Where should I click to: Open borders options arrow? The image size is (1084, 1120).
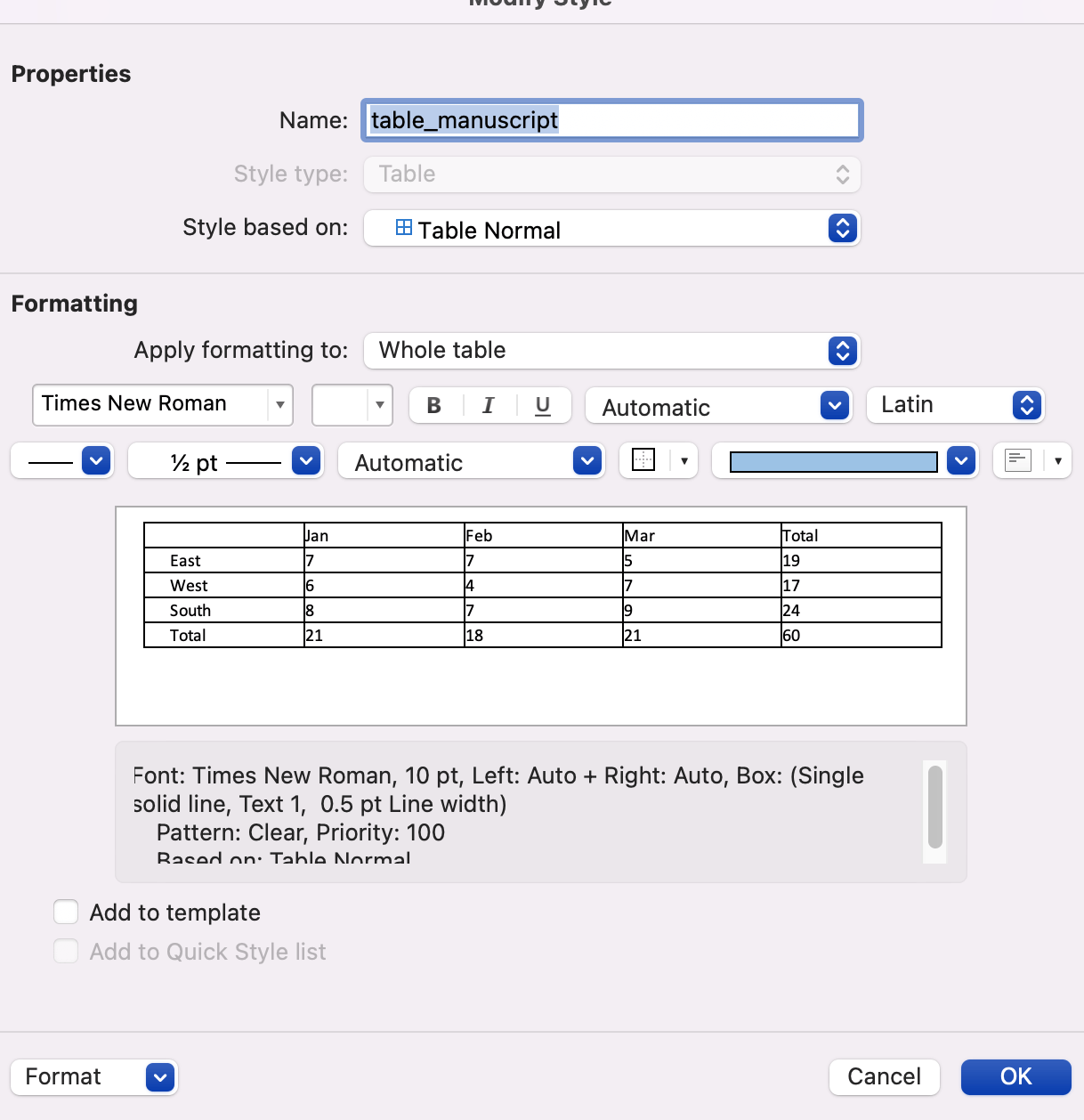tap(684, 460)
